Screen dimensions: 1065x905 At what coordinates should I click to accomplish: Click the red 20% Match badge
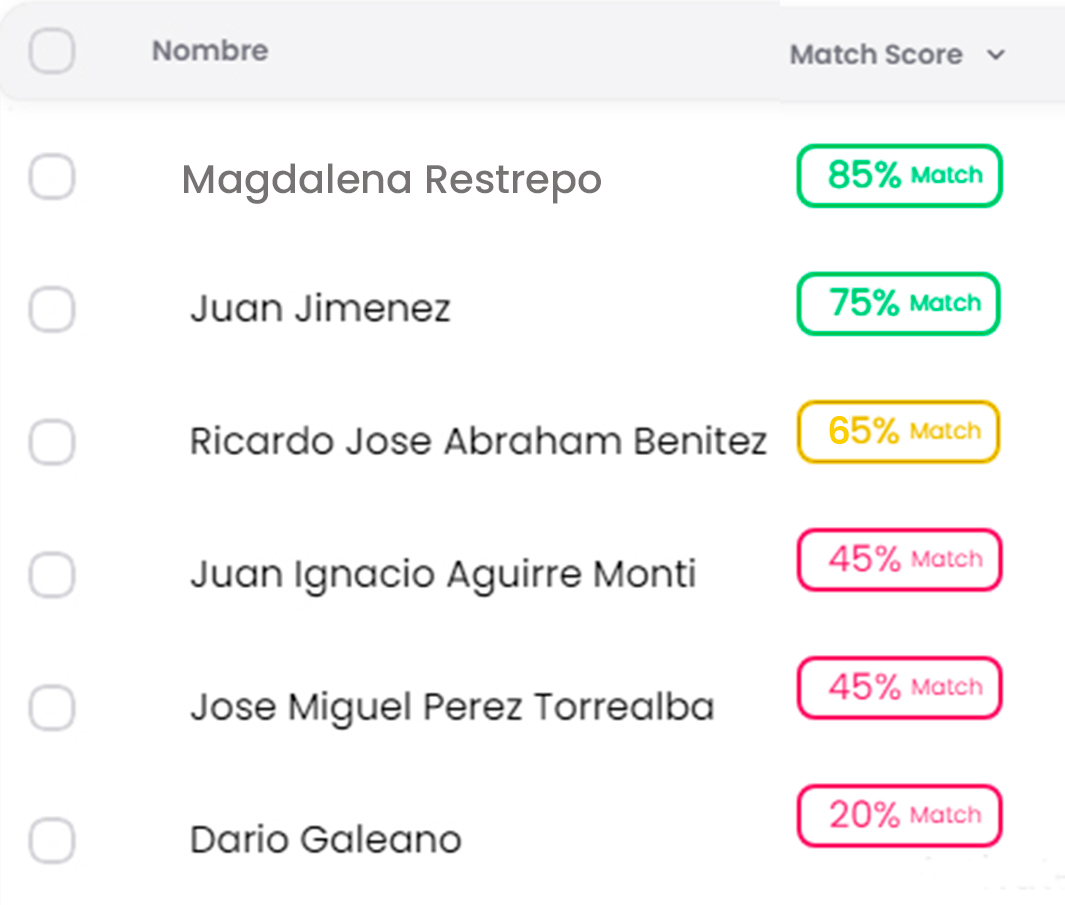[x=898, y=816]
